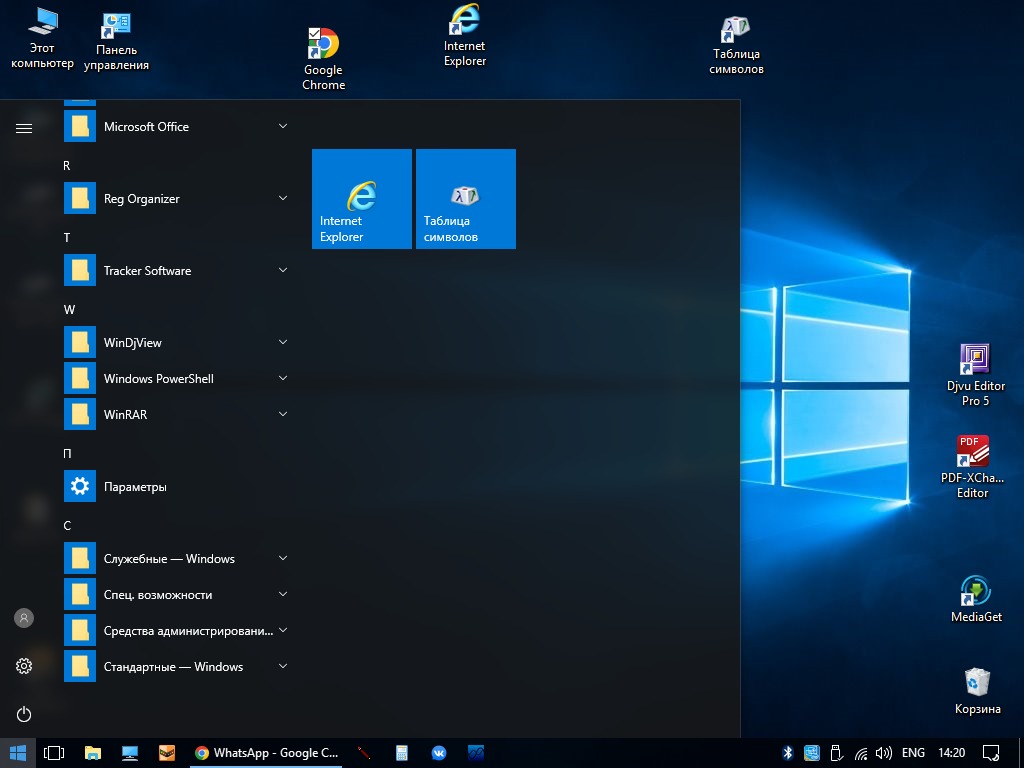Open File Explorer from the taskbar

click(93, 753)
